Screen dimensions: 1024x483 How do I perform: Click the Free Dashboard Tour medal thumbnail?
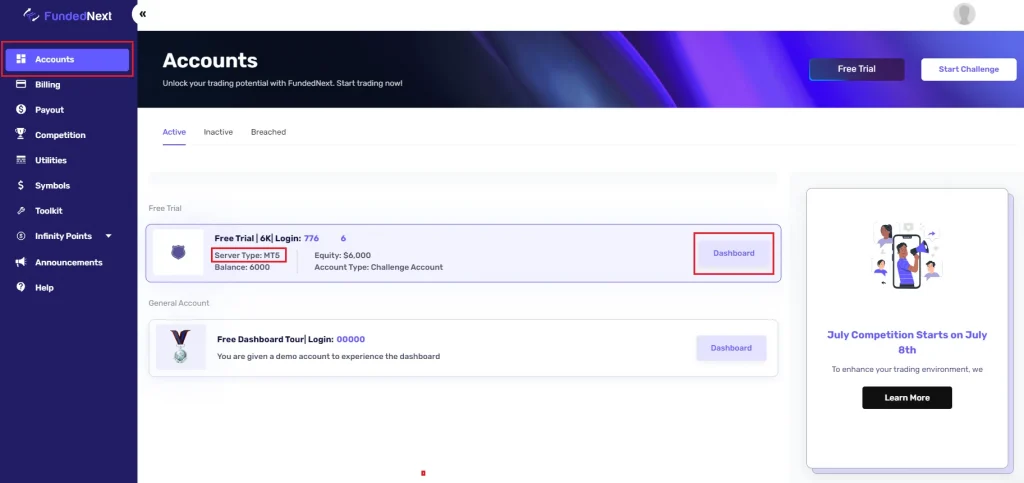[x=180, y=347]
